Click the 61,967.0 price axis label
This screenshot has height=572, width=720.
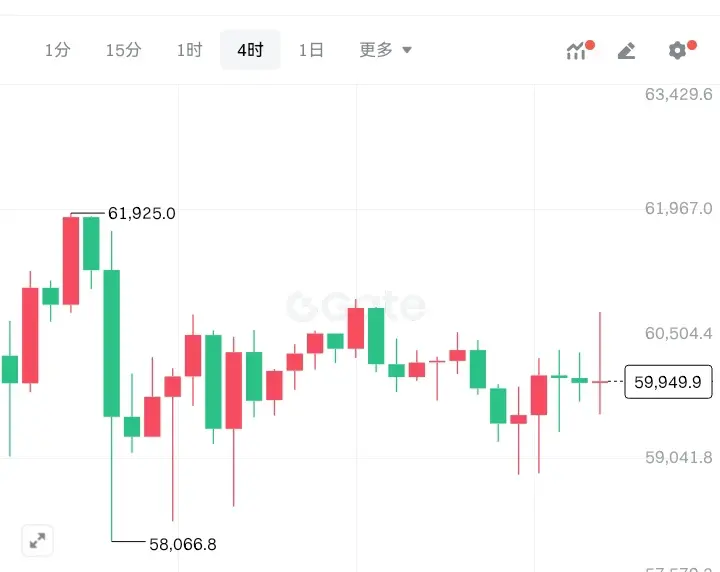click(678, 209)
